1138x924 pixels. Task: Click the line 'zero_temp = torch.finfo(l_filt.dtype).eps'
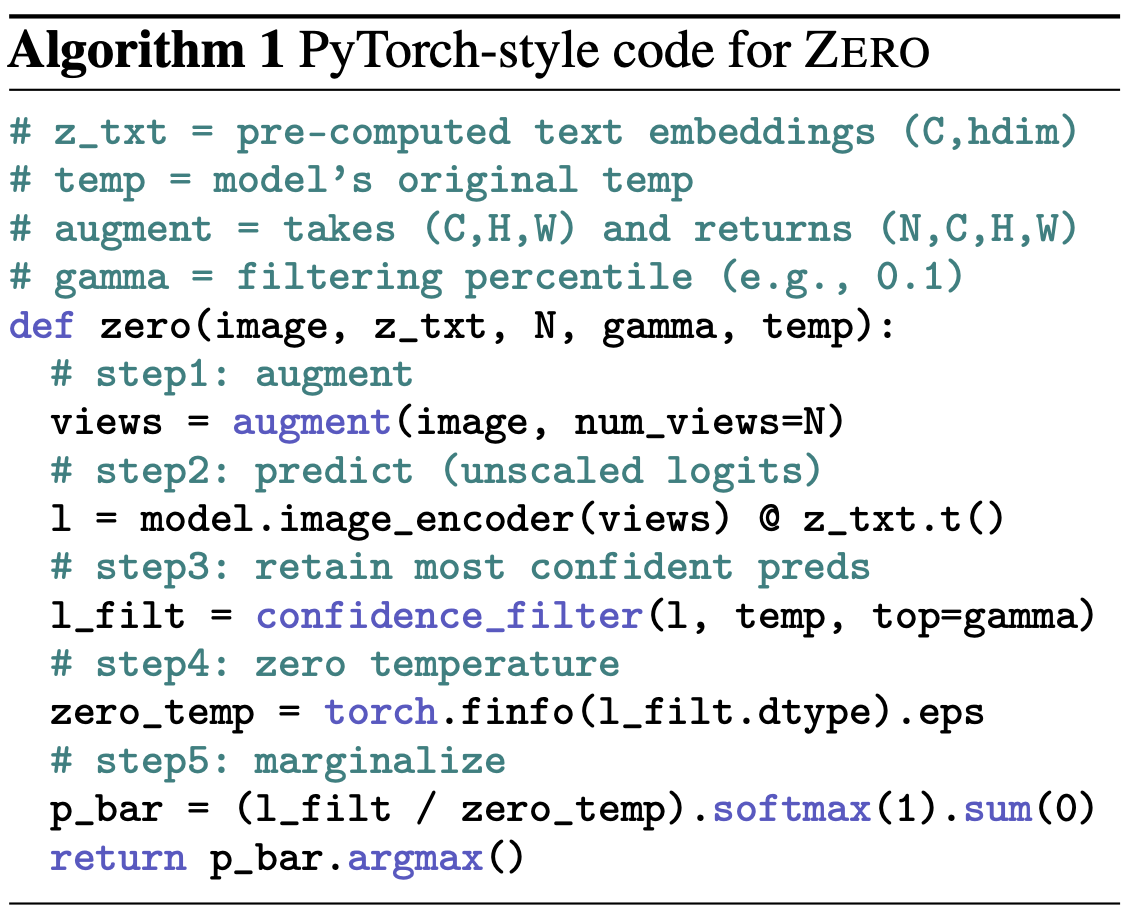pyautogui.click(x=517, y=714)
